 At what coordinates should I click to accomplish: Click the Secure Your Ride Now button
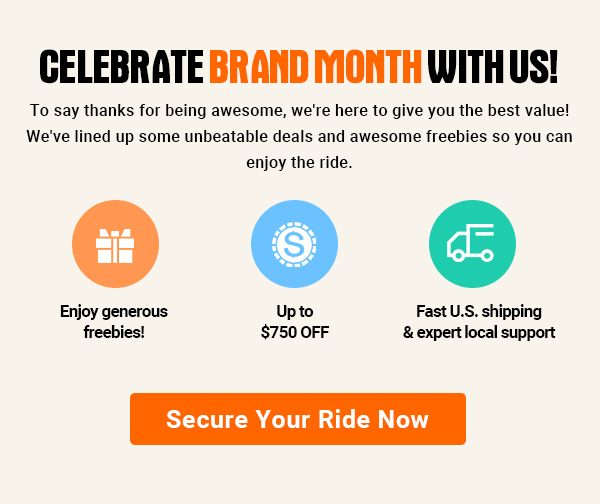click(298, 419)
